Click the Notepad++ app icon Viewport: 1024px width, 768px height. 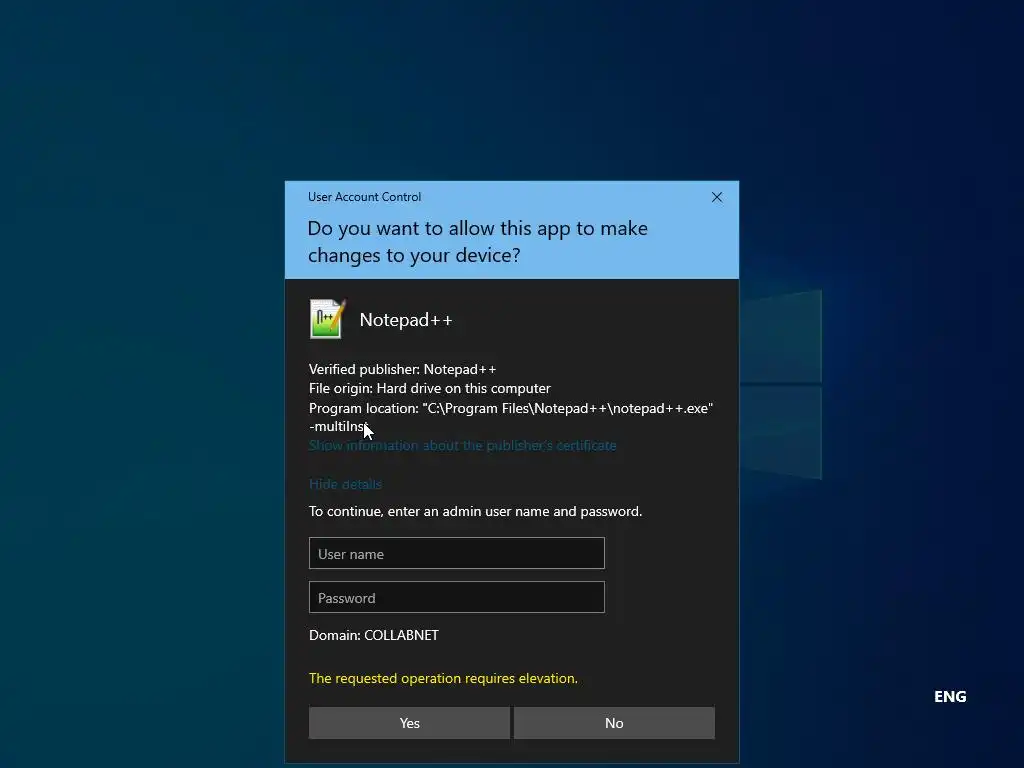[327, 319]
